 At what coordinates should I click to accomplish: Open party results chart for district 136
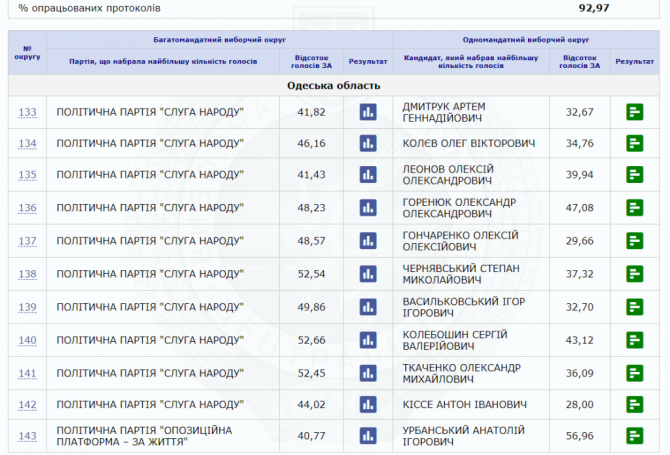(368, 208)
